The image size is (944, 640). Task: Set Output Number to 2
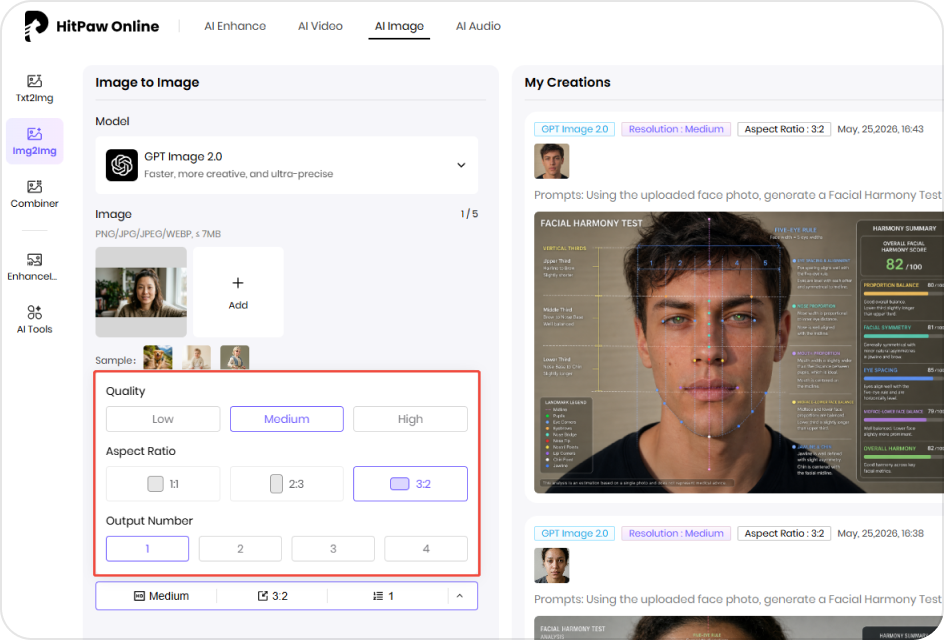click(240, 549)
